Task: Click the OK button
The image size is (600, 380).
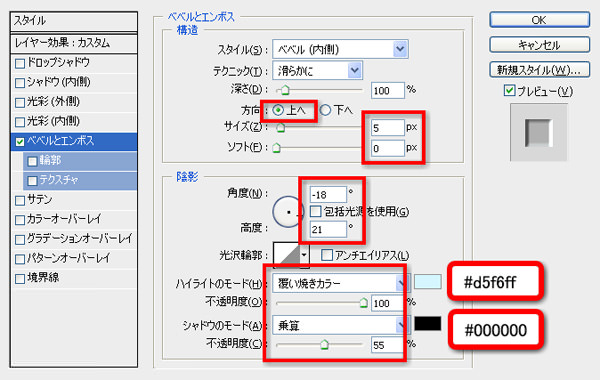Action: [x=539, y=20]
